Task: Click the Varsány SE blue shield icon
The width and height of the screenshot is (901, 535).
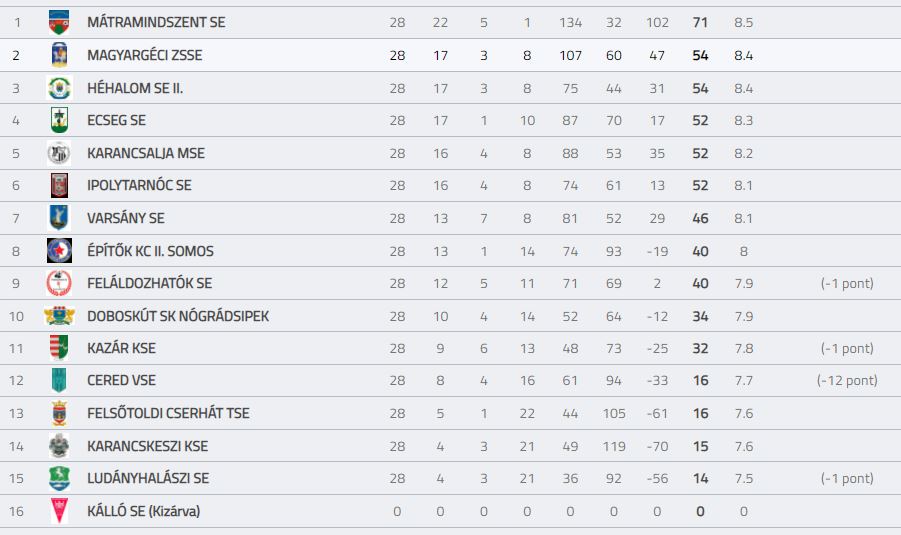Action: 59,218
